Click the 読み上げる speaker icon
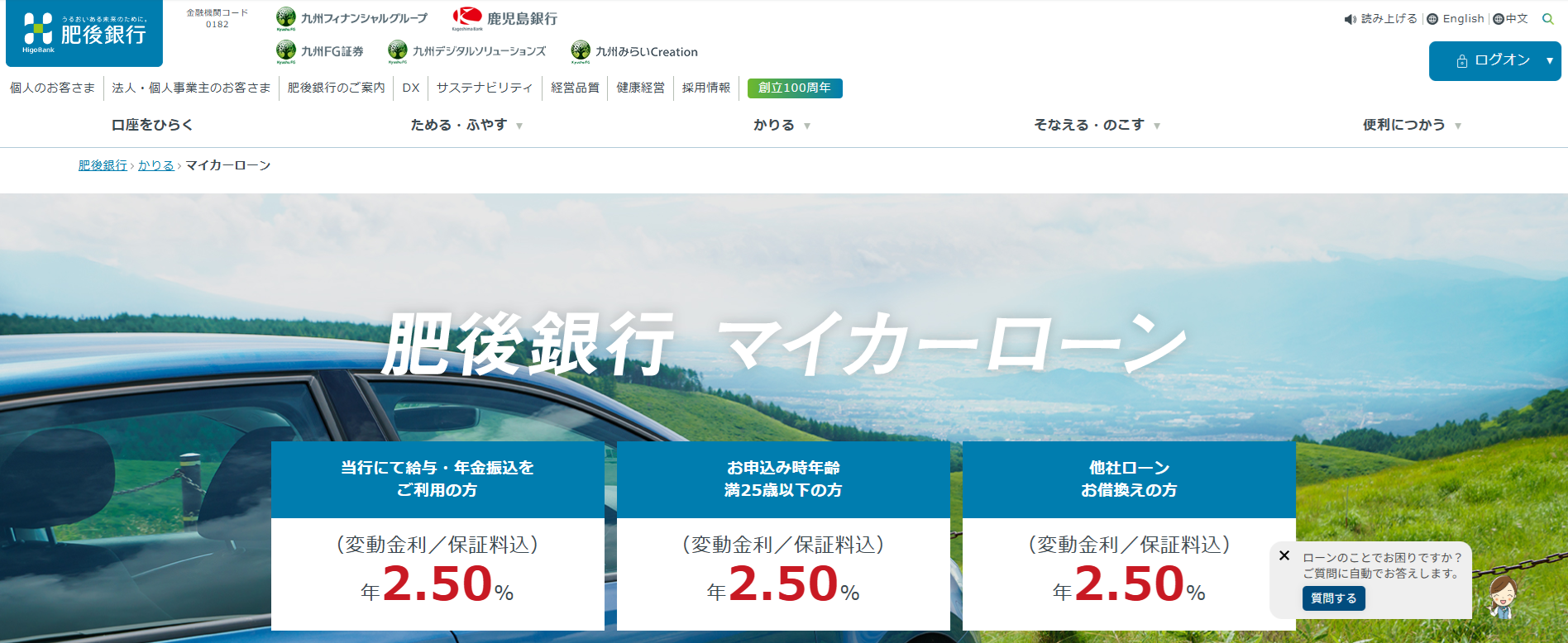The image size is (1568, 643). click(x=1350, y=19)
